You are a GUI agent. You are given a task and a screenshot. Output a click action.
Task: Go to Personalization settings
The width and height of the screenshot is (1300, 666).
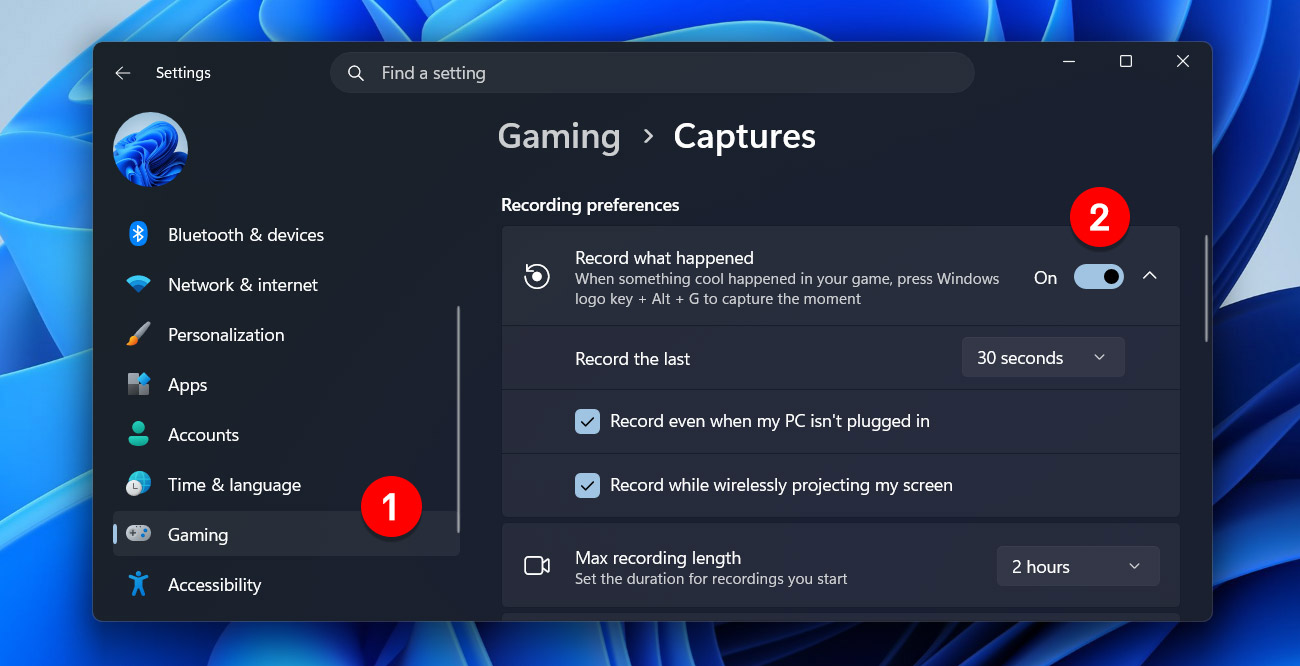coord(286,335)
